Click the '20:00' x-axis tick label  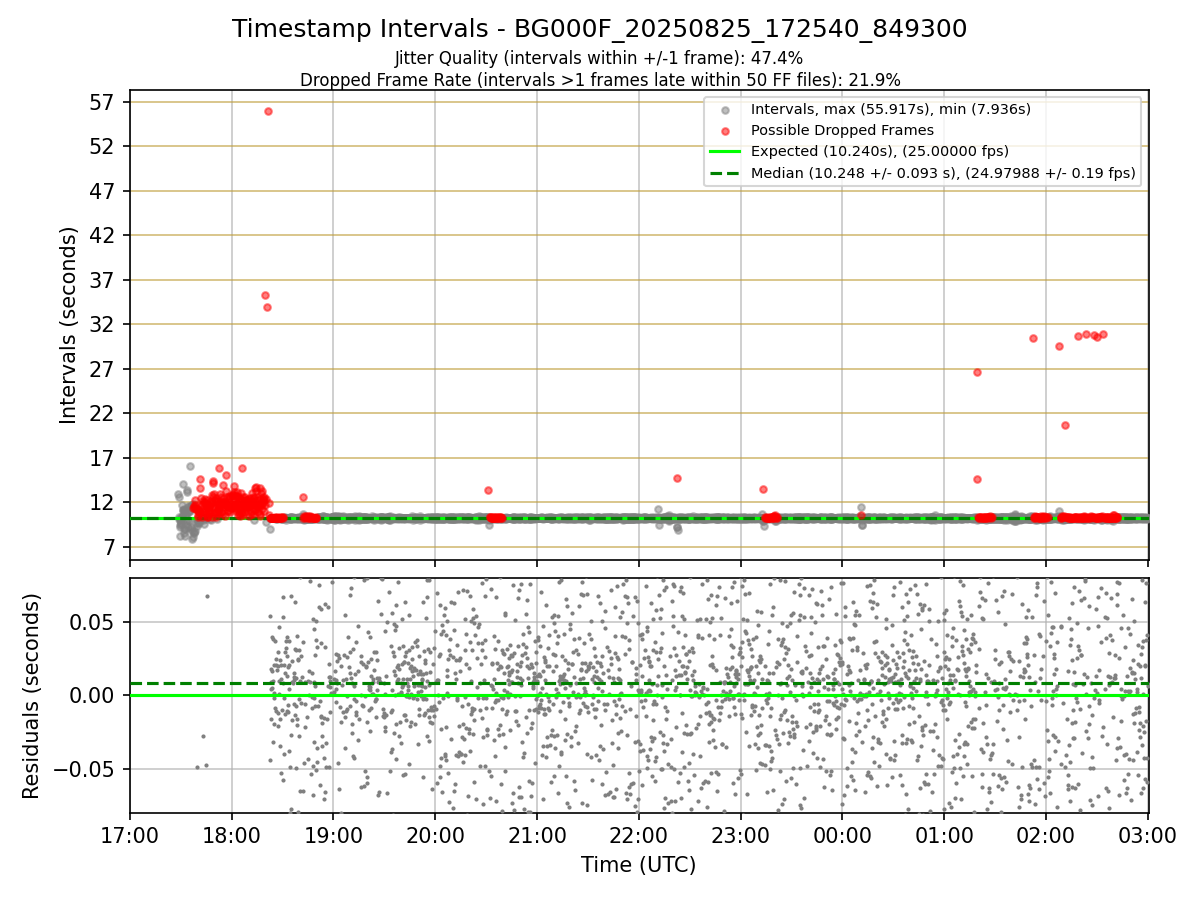[x=435, y=836]
